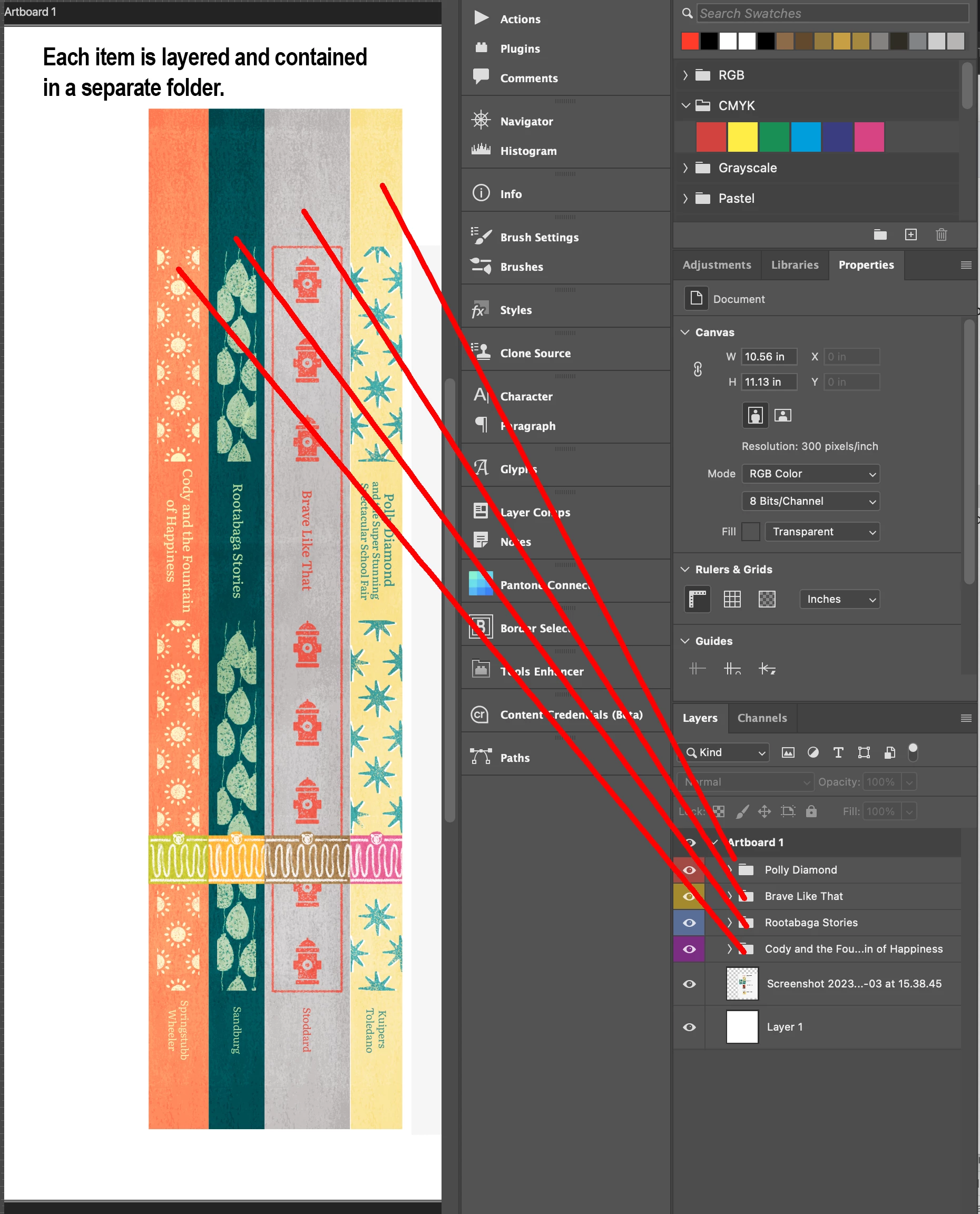Expand the Pastel swatch group

[685, 198]
